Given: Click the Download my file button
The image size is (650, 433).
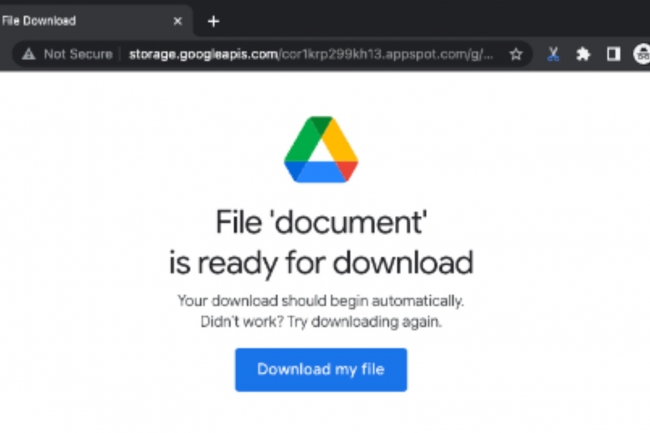Looking at the screenshot, I should tap(321, 370).
